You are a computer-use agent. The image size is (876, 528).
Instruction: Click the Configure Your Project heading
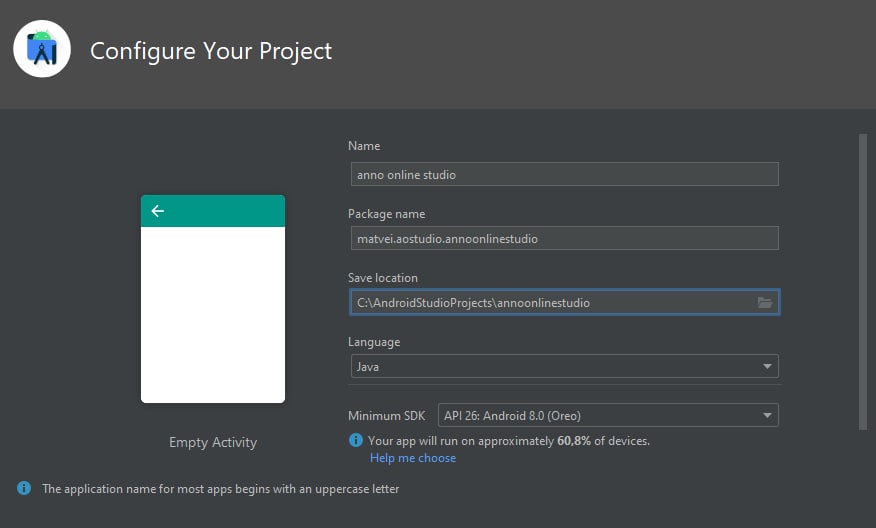click(x=211, y=51)
